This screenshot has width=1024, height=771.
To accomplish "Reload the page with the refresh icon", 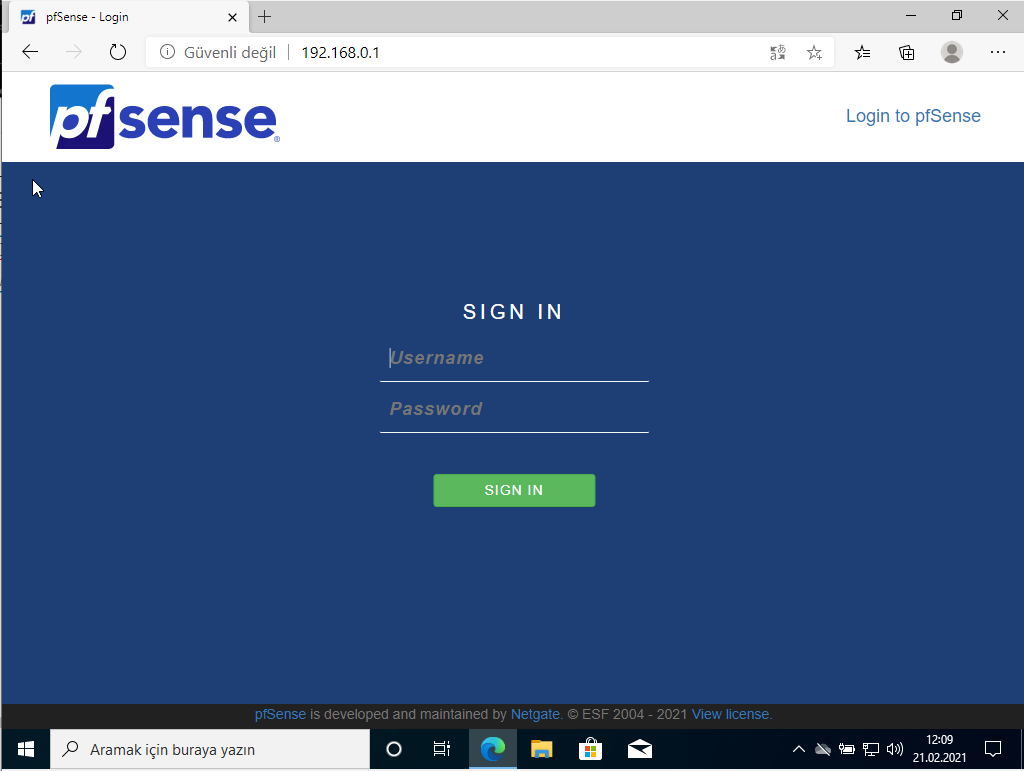I will [x=118, y=52].
